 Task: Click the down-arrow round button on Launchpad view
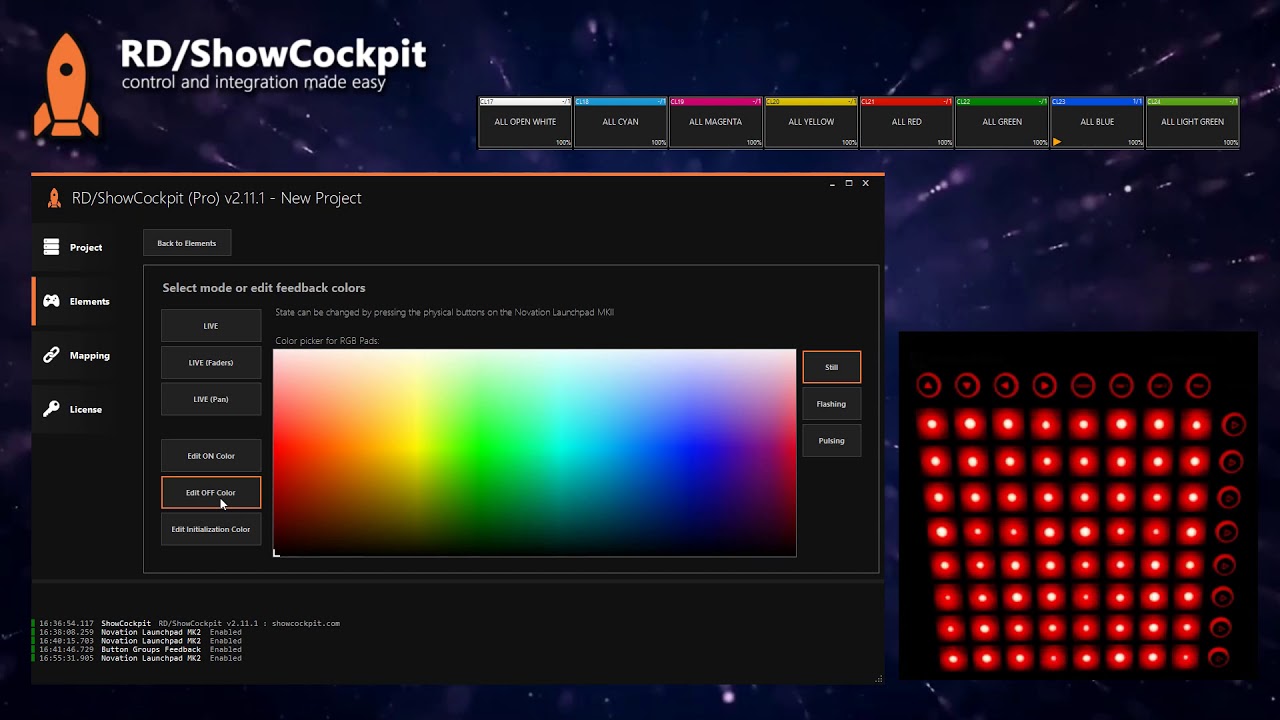coord(967,385)
